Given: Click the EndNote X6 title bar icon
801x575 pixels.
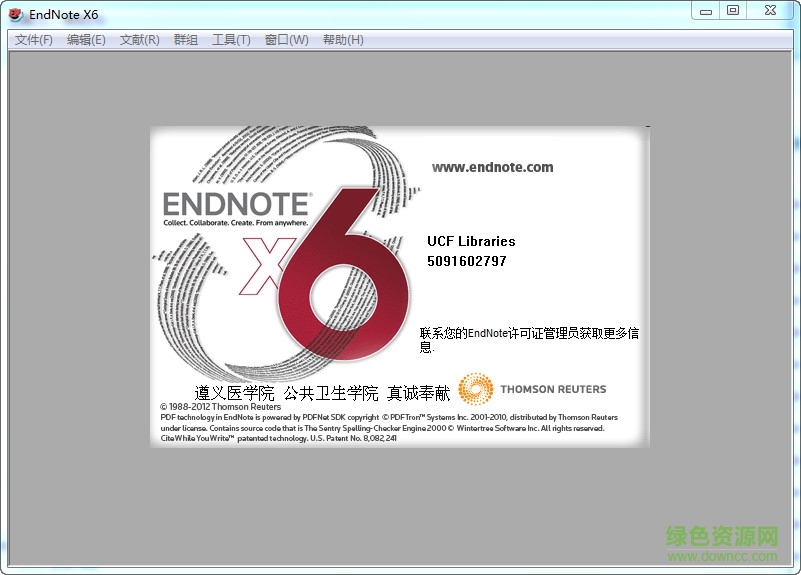Looking at the screenshot, I should [16, 14].
